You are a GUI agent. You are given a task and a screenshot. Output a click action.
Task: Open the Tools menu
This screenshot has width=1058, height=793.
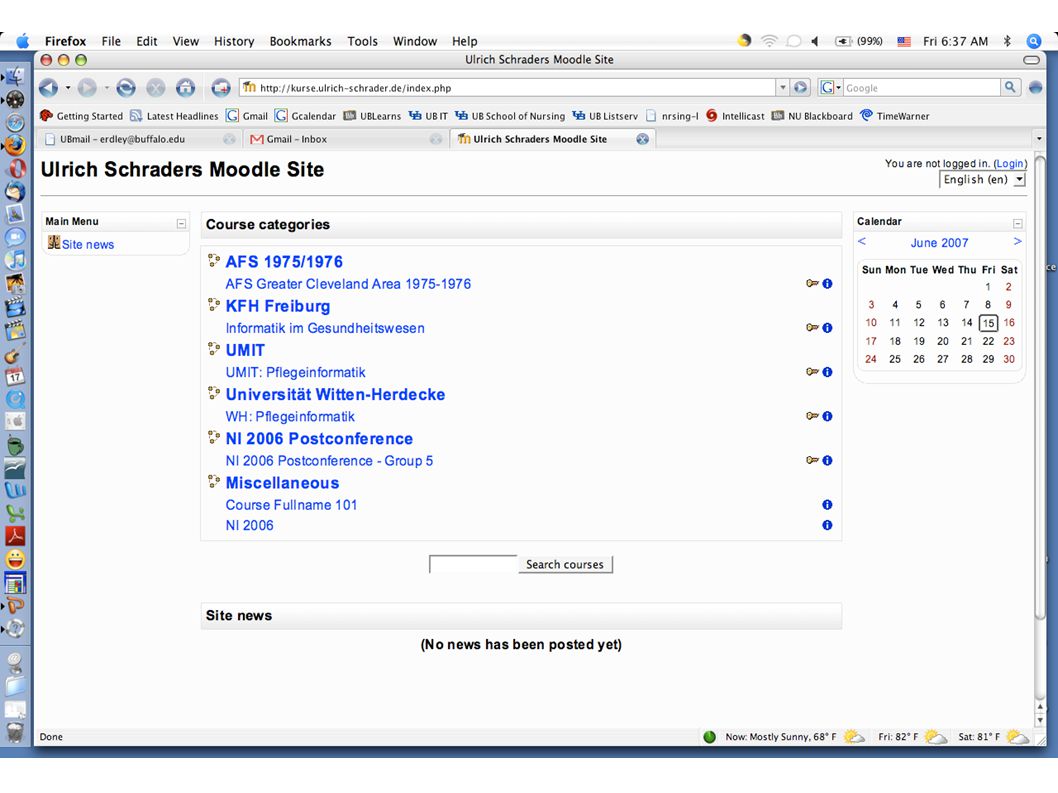[362, 41]
